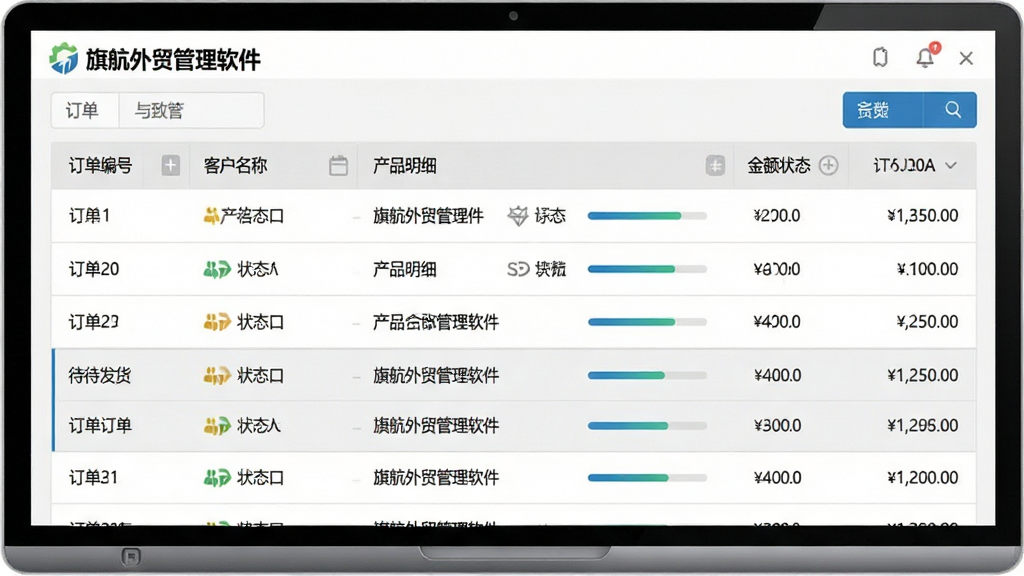Click the progress bar in 订单订单 row
Viewport: 1024px width, 576px height.
pos(647,426)
